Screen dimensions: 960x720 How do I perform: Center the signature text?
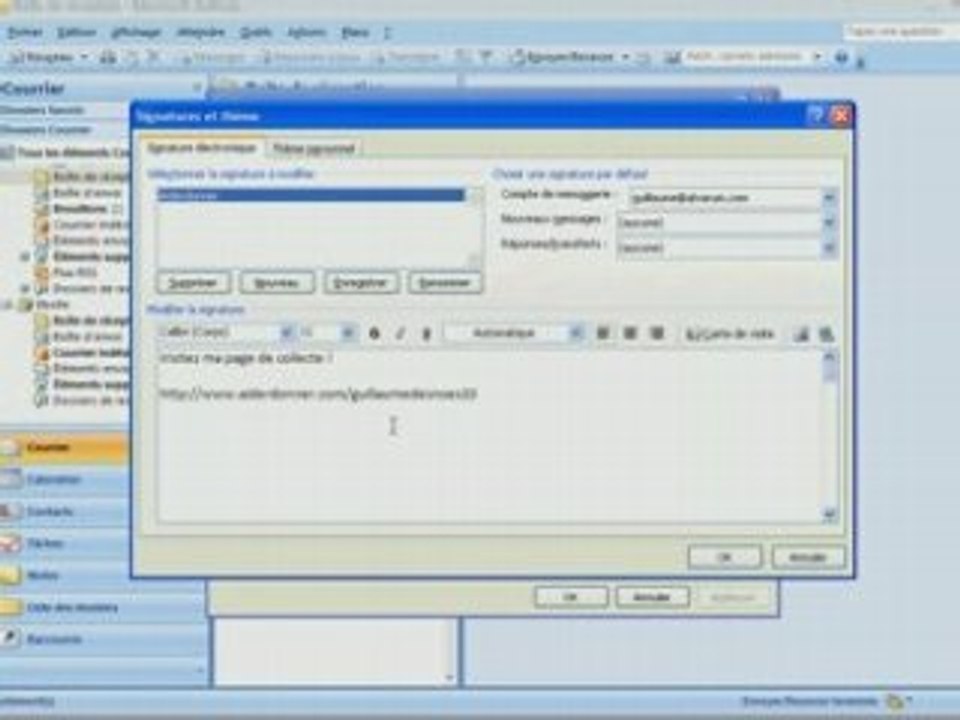(x=630, y=333)
